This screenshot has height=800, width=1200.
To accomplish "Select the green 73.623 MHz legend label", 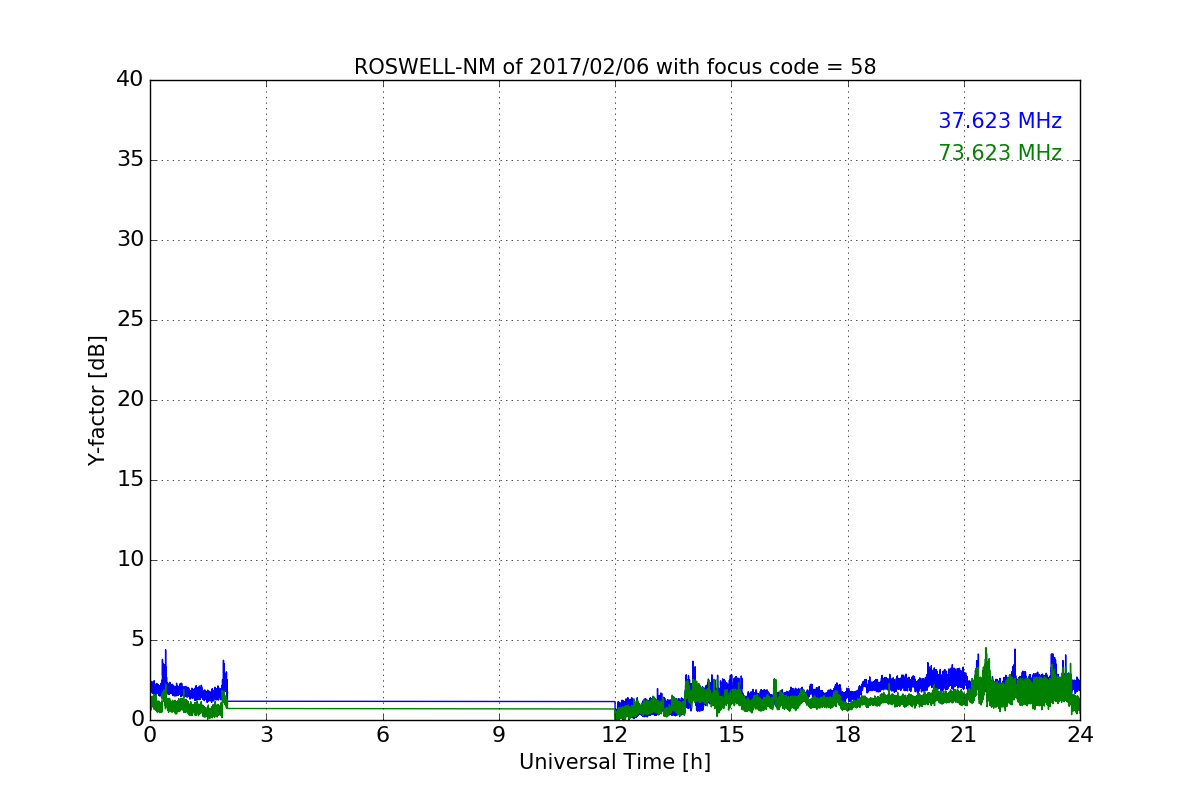I will click(1000, 153).
